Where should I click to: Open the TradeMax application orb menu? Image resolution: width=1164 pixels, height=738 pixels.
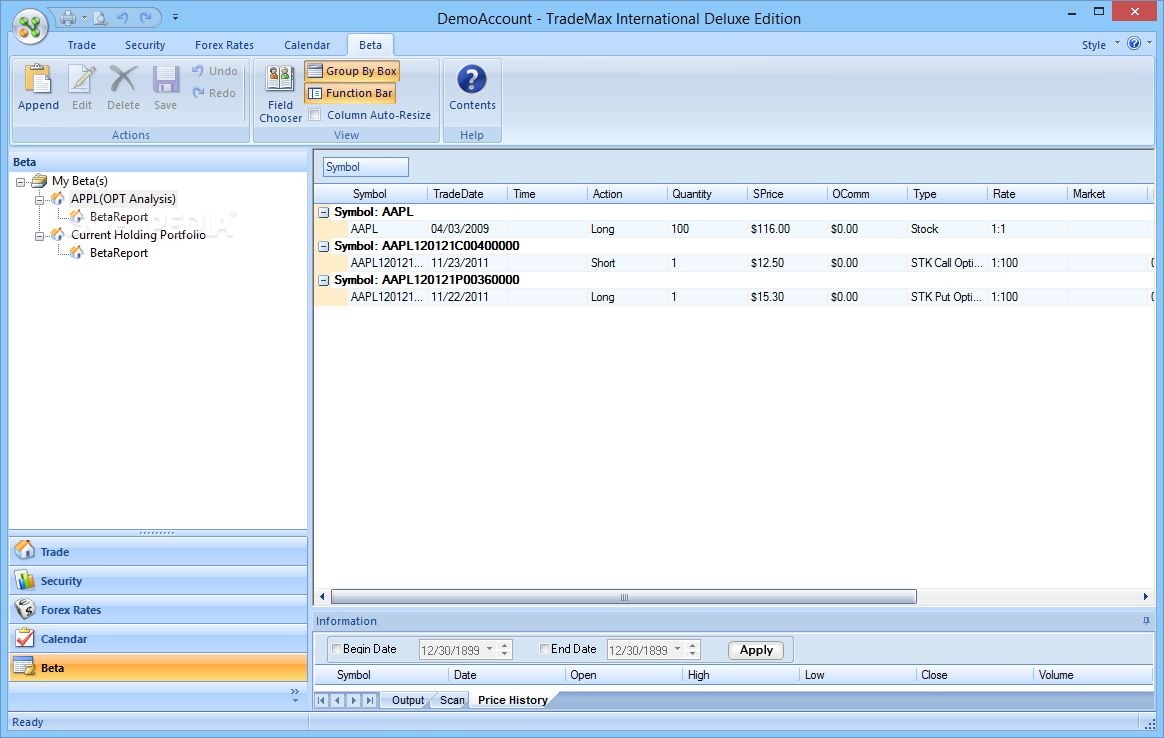30,27
